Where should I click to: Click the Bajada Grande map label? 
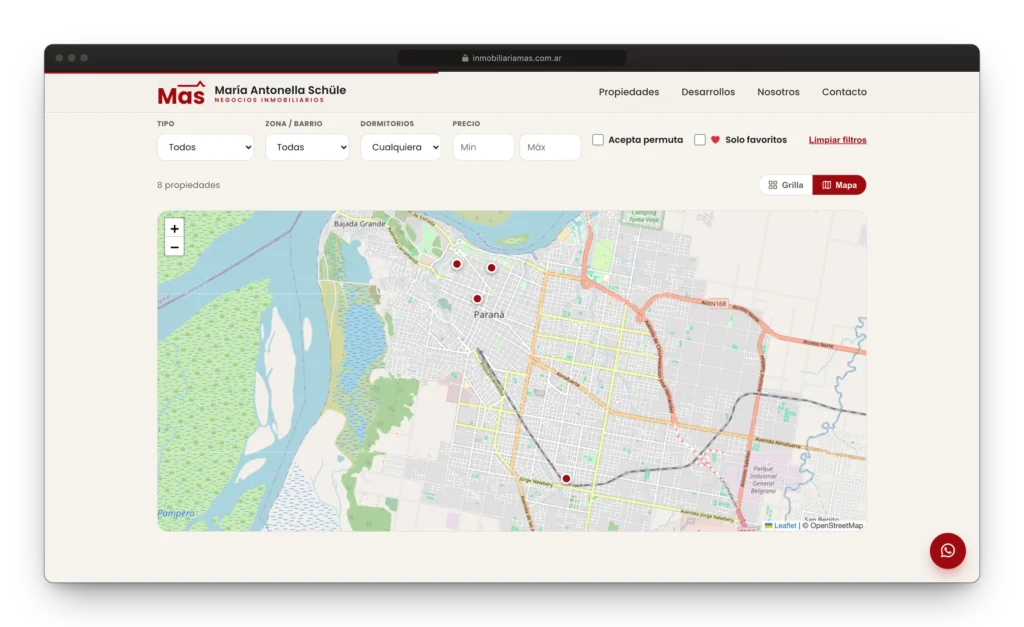pos(359,223)
